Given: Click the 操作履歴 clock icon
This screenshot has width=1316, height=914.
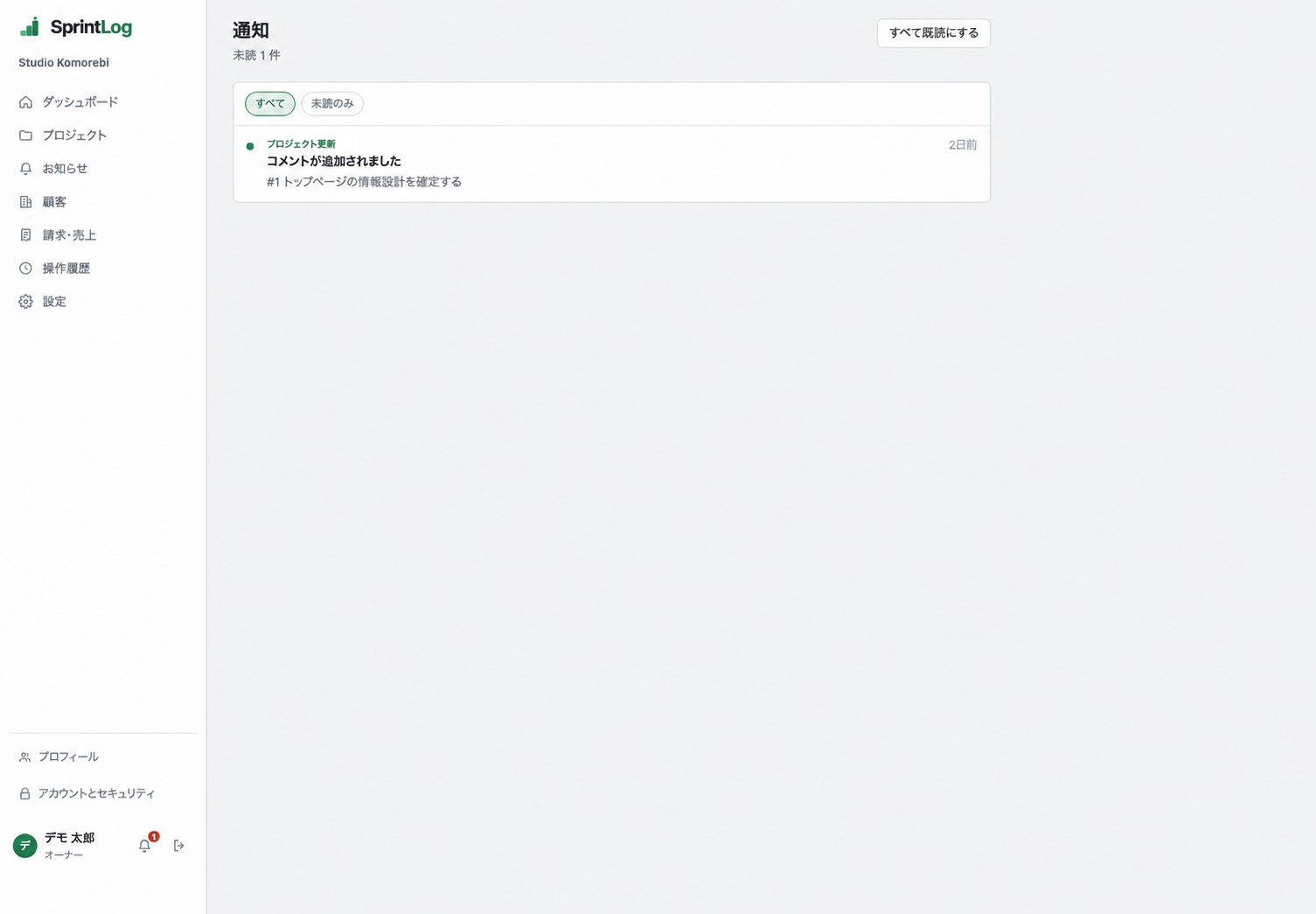Looking at the screenshot, I should coord(26,269).
